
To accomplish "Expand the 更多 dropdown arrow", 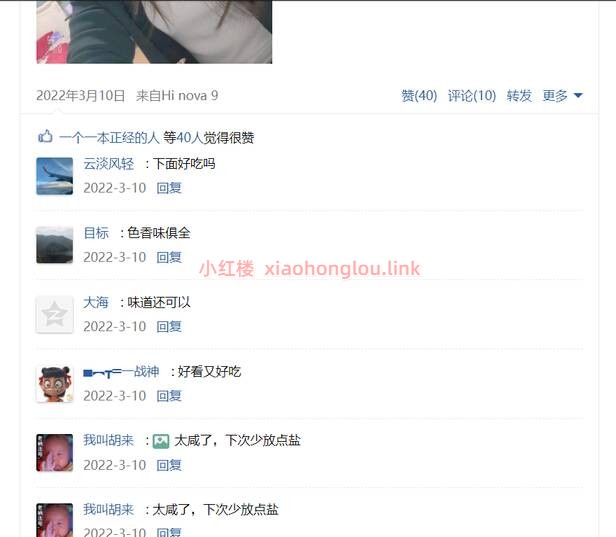I will click(578, 95).
